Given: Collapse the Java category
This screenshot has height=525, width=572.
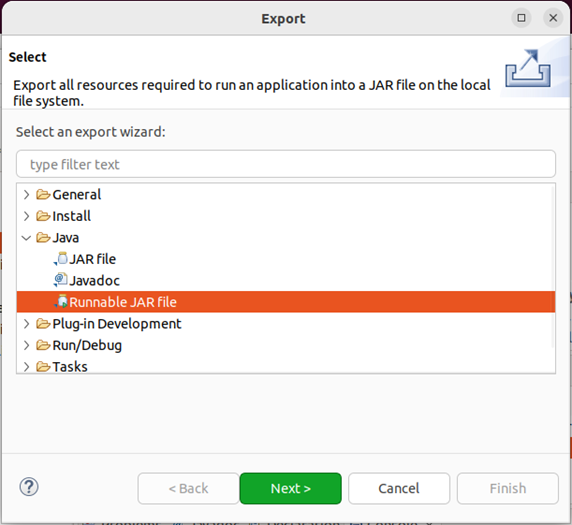Looking at the screenshot, I should (26, 238).
